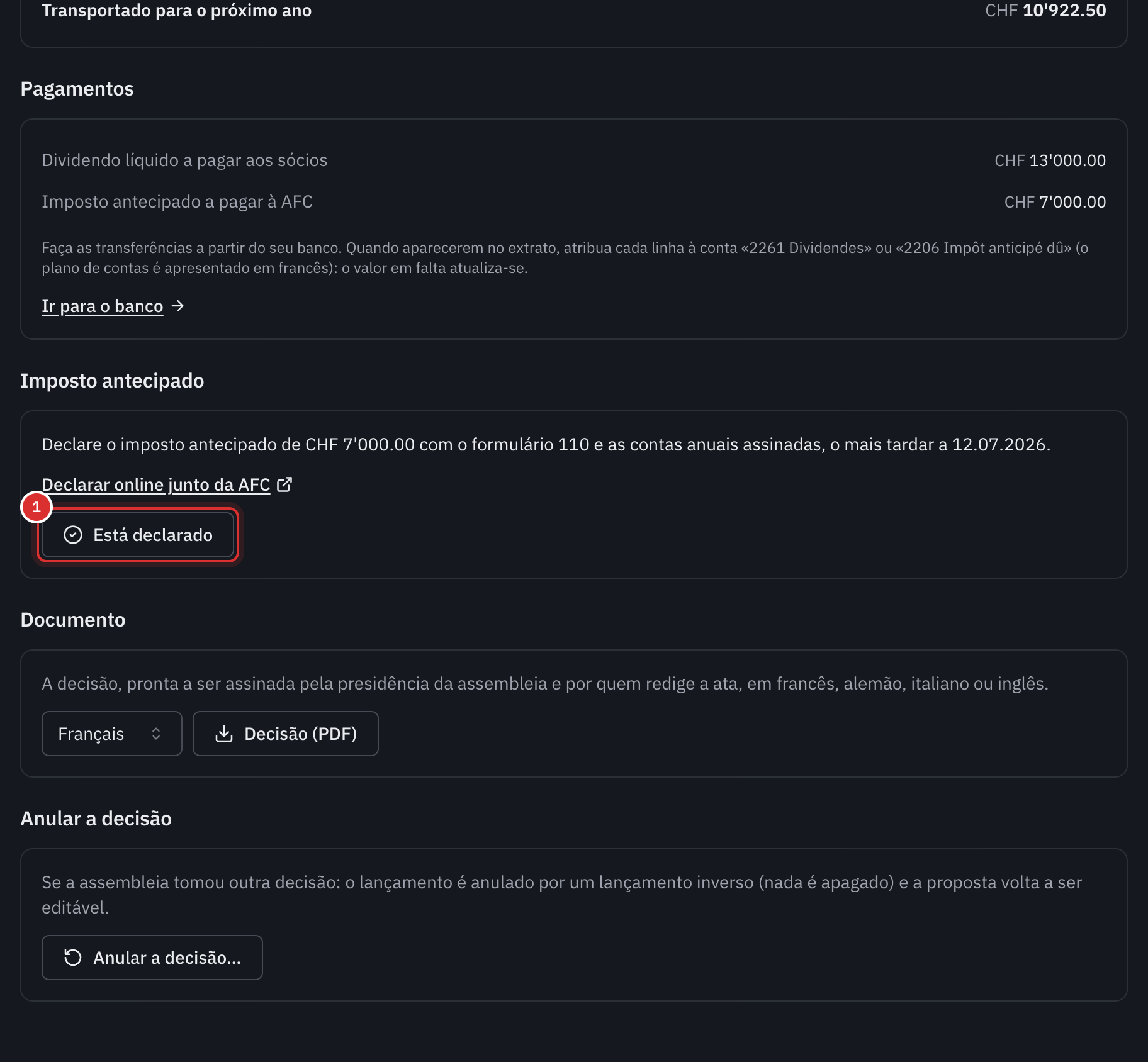Download the Decisão (PDF) document

[286, 734]
